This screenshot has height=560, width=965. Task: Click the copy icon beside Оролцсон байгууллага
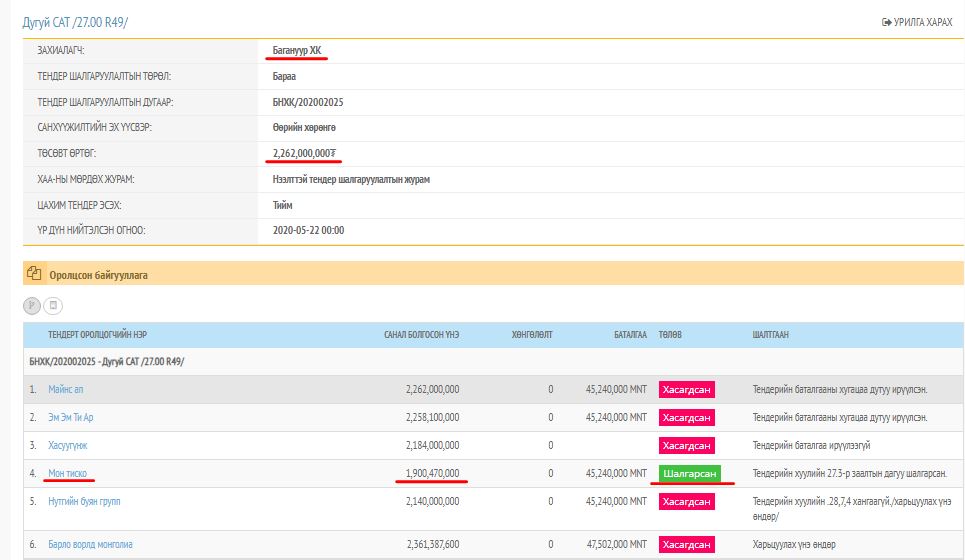click(34, 274)
